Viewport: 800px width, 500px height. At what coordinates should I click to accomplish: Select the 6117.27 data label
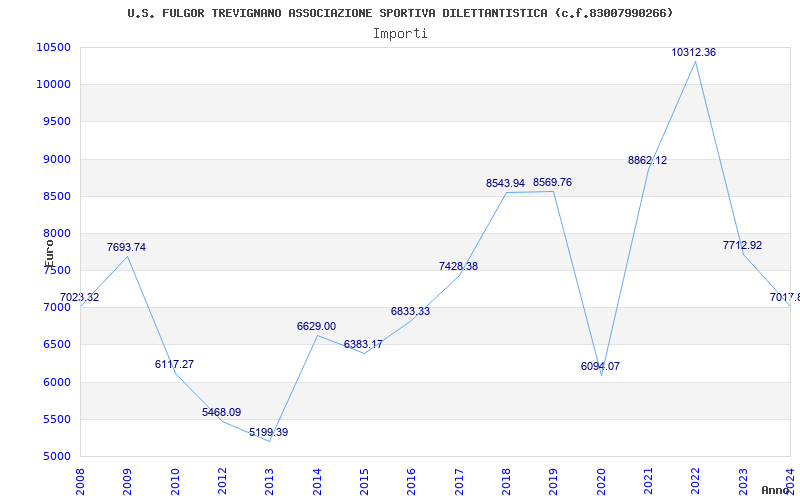[x=174, y=364]
